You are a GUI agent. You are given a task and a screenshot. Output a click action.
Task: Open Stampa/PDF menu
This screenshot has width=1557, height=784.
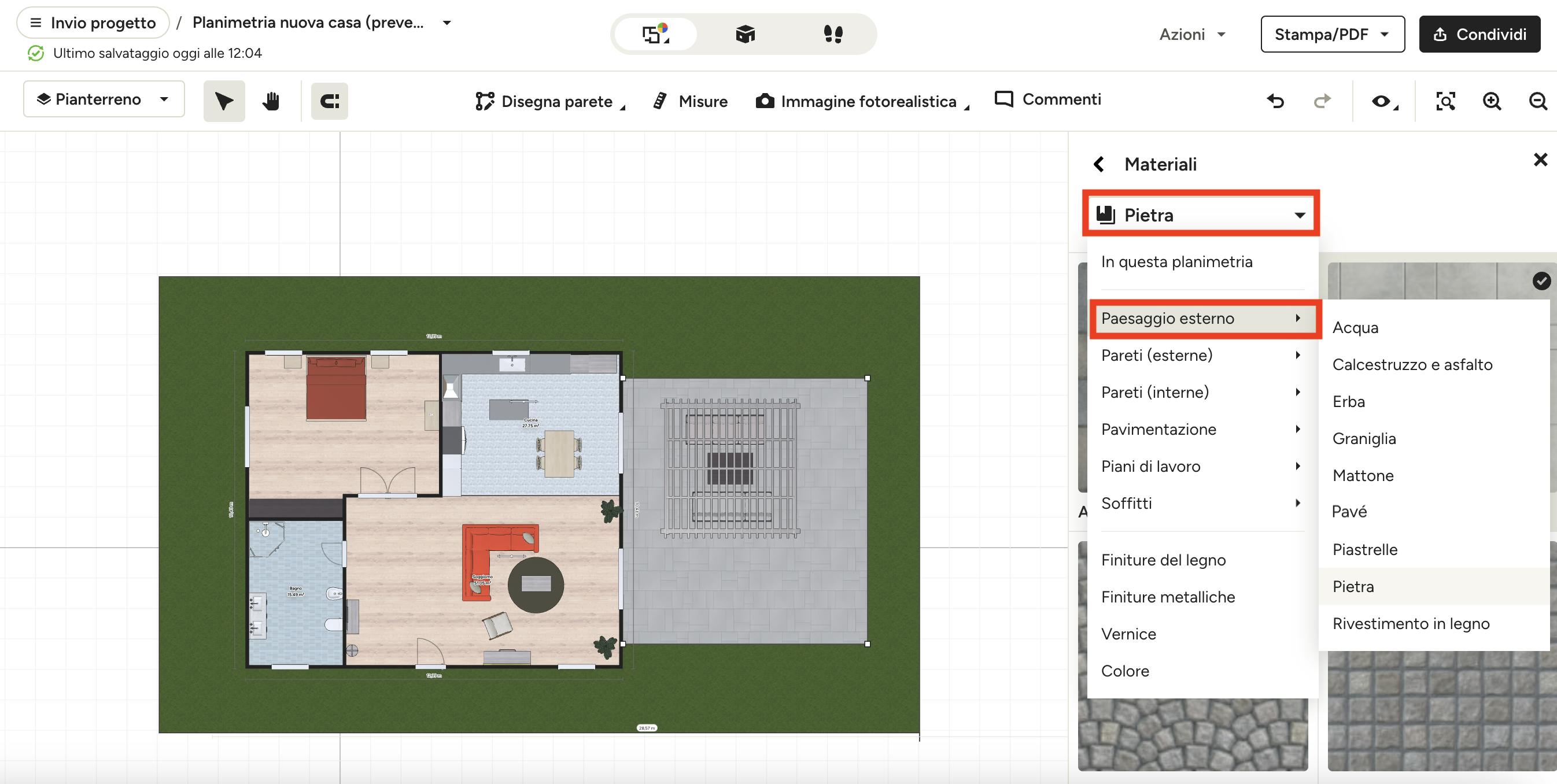[x=1332, y=35]
